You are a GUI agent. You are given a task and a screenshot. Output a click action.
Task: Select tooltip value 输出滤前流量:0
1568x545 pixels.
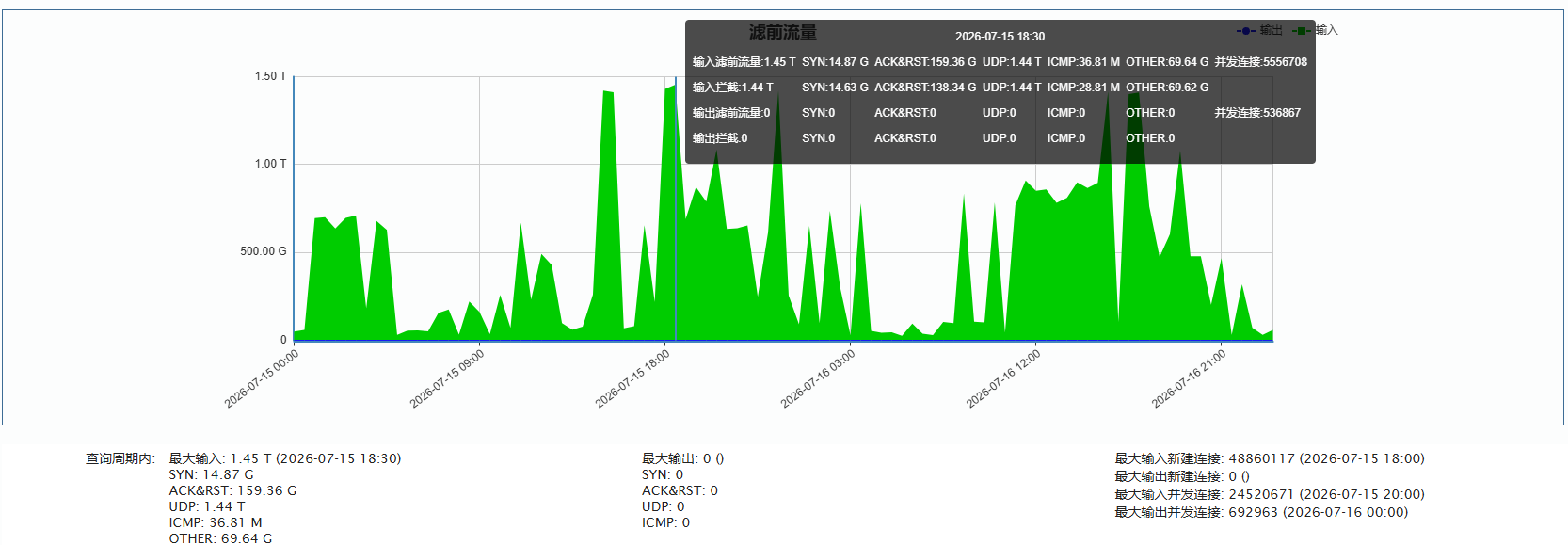[x=731, y=113]
